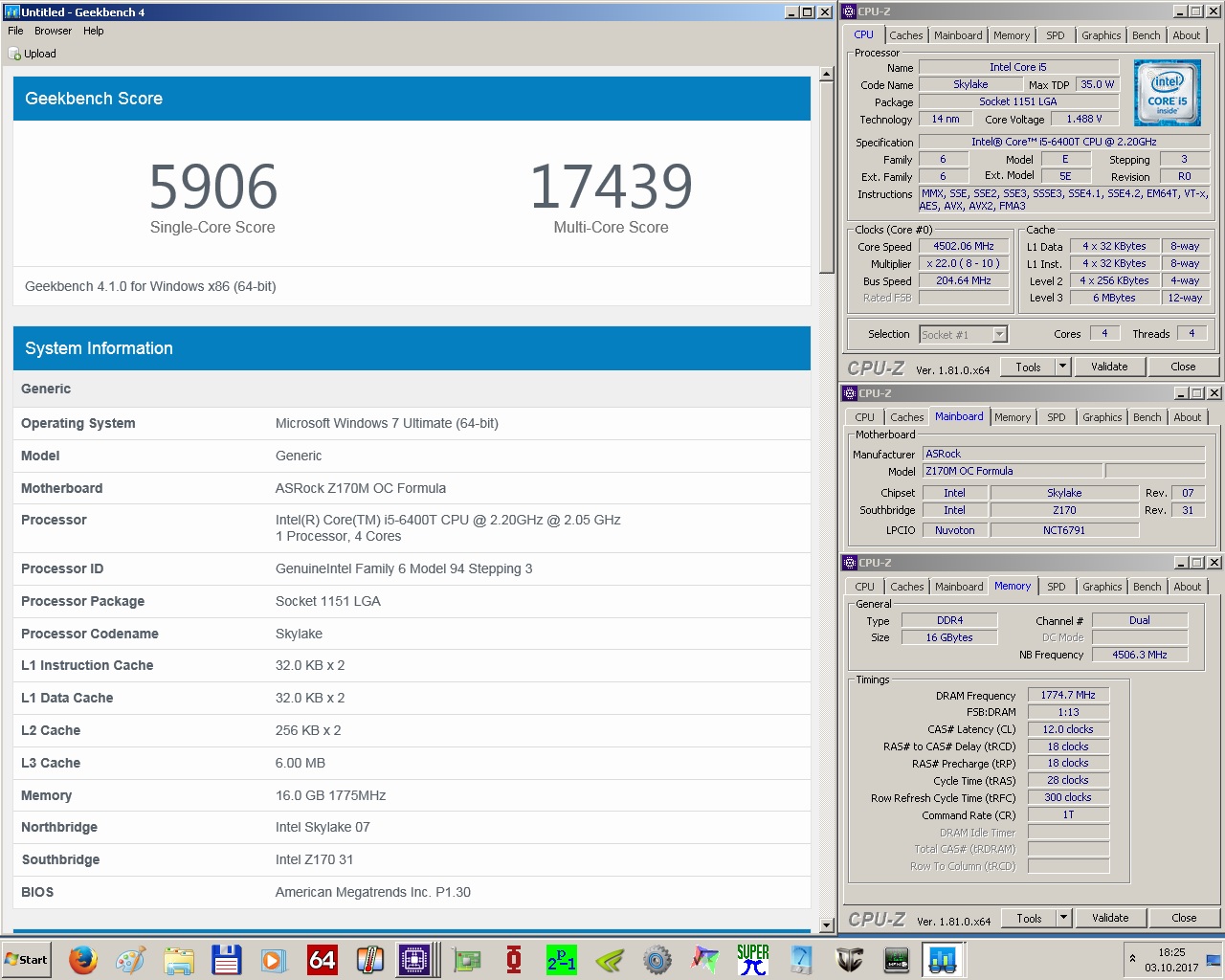Viewport: 1225px width, 980px height.
Task: Click the Multiplier value 'x 22.0 ( 8 - 10 )'
Action: point(964,263)
